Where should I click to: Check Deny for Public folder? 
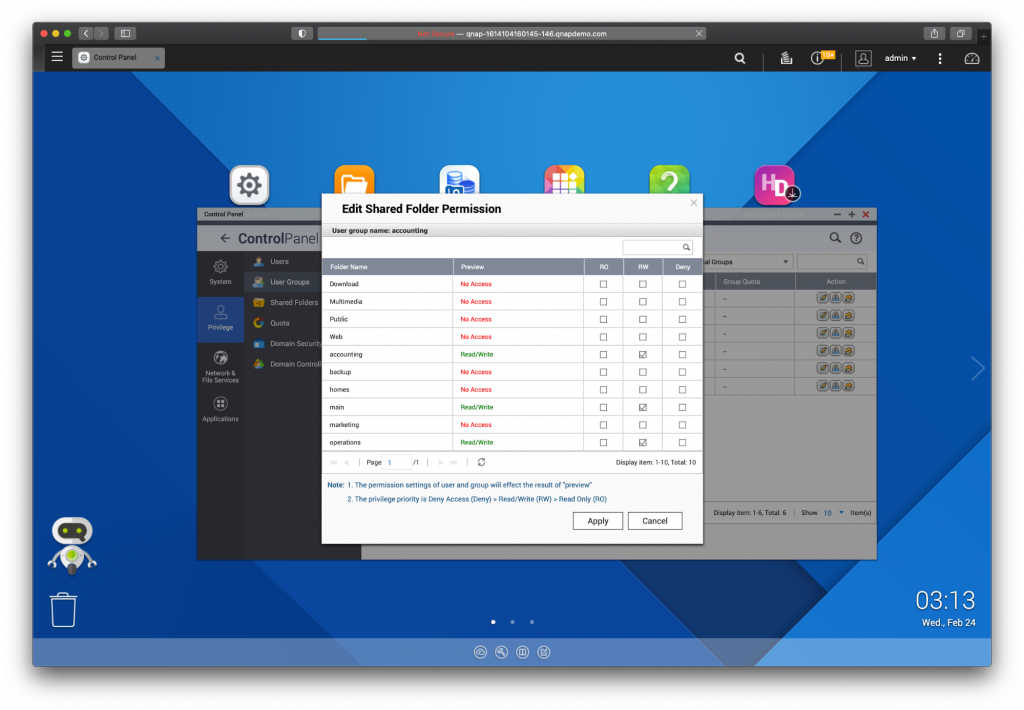(682, 319)
